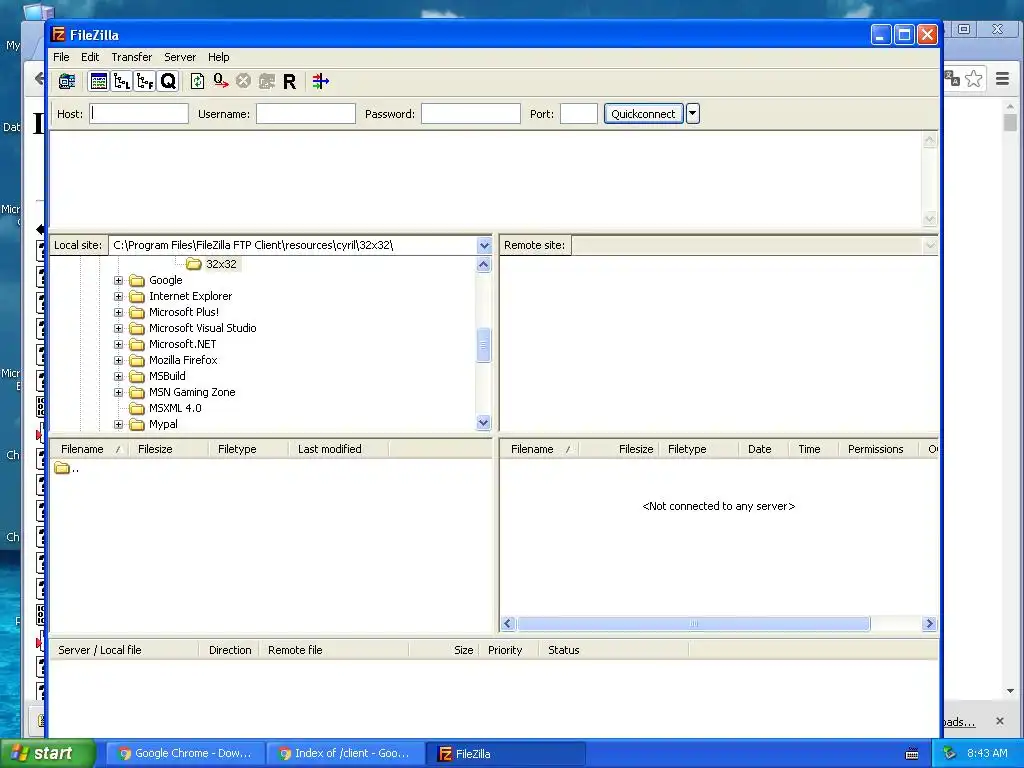This screenshot has width=1024, height=768.
Task: Open the Server menu
Action: tap(180, 57)
